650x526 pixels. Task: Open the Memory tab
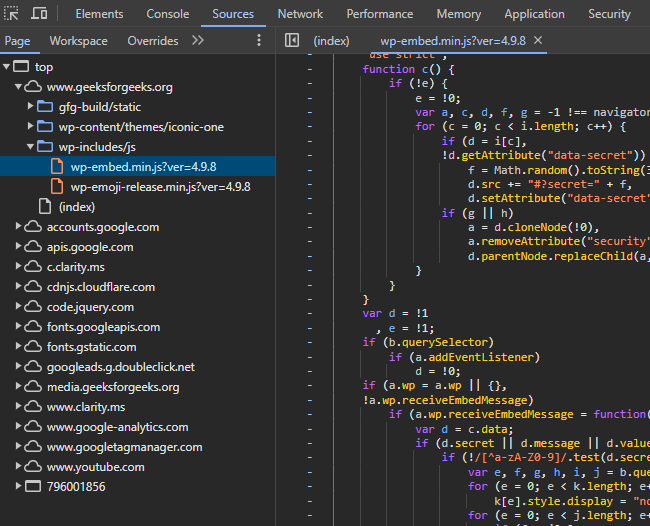[459, 14]
